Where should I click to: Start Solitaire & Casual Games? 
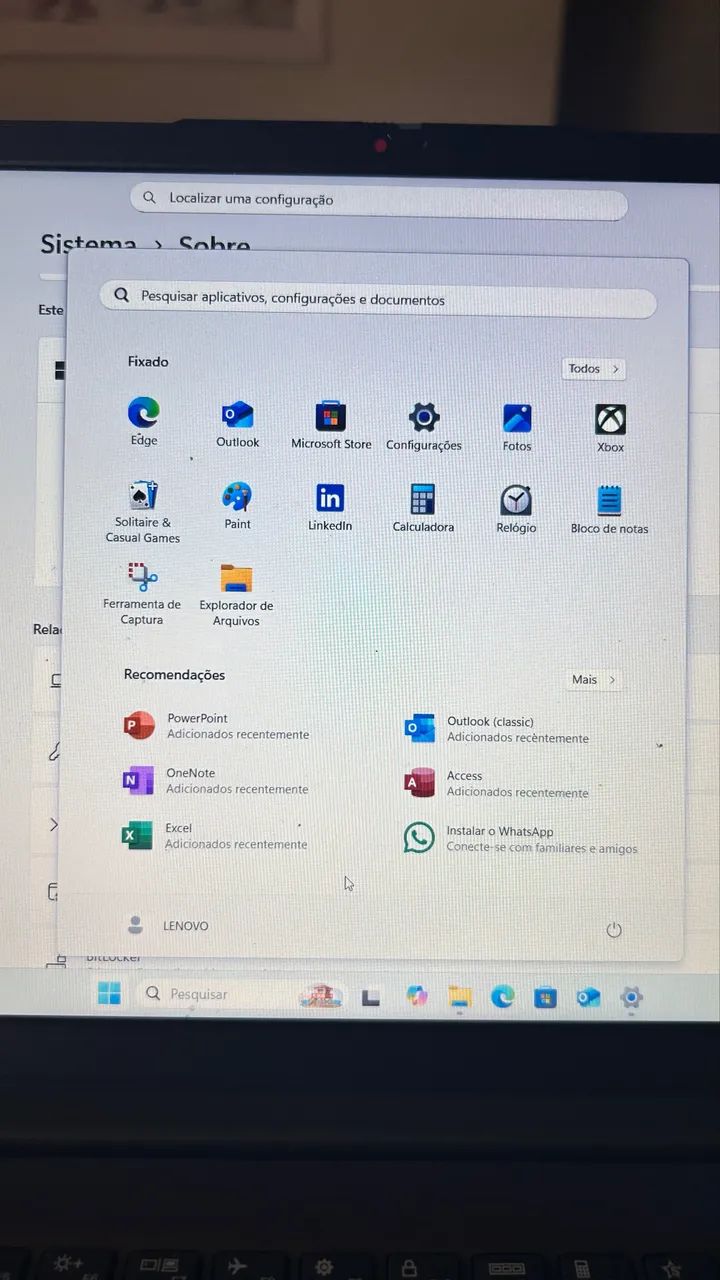143,512
